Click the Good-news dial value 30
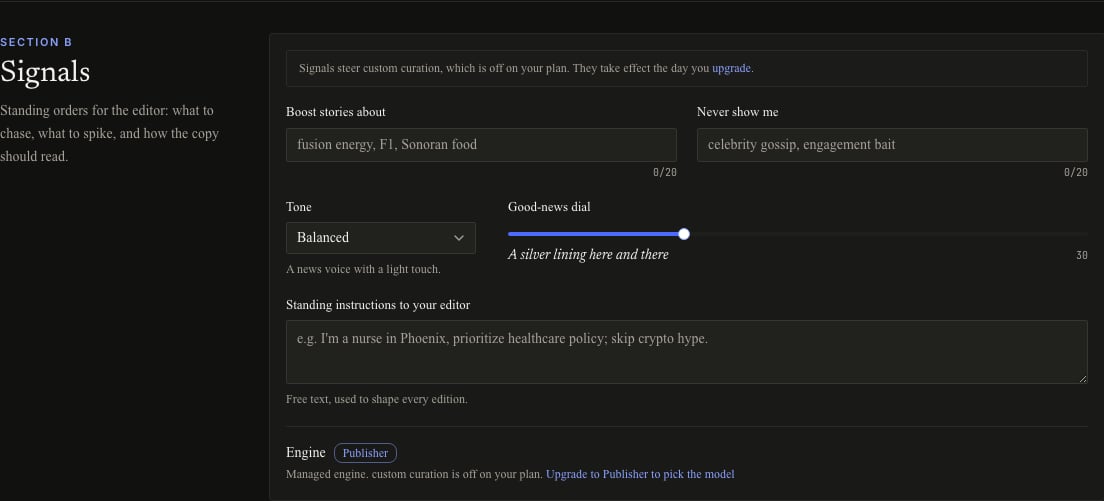Screen dimensions: 1104x501 tap(1081, 255)
